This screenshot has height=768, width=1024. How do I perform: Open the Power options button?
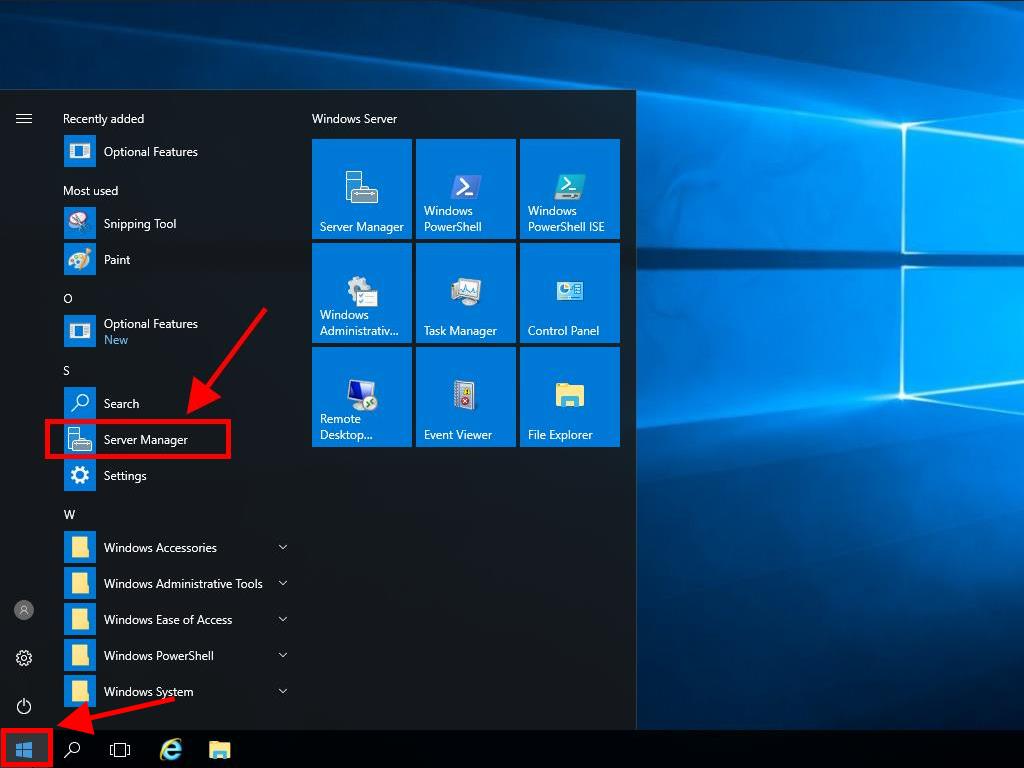24,706
